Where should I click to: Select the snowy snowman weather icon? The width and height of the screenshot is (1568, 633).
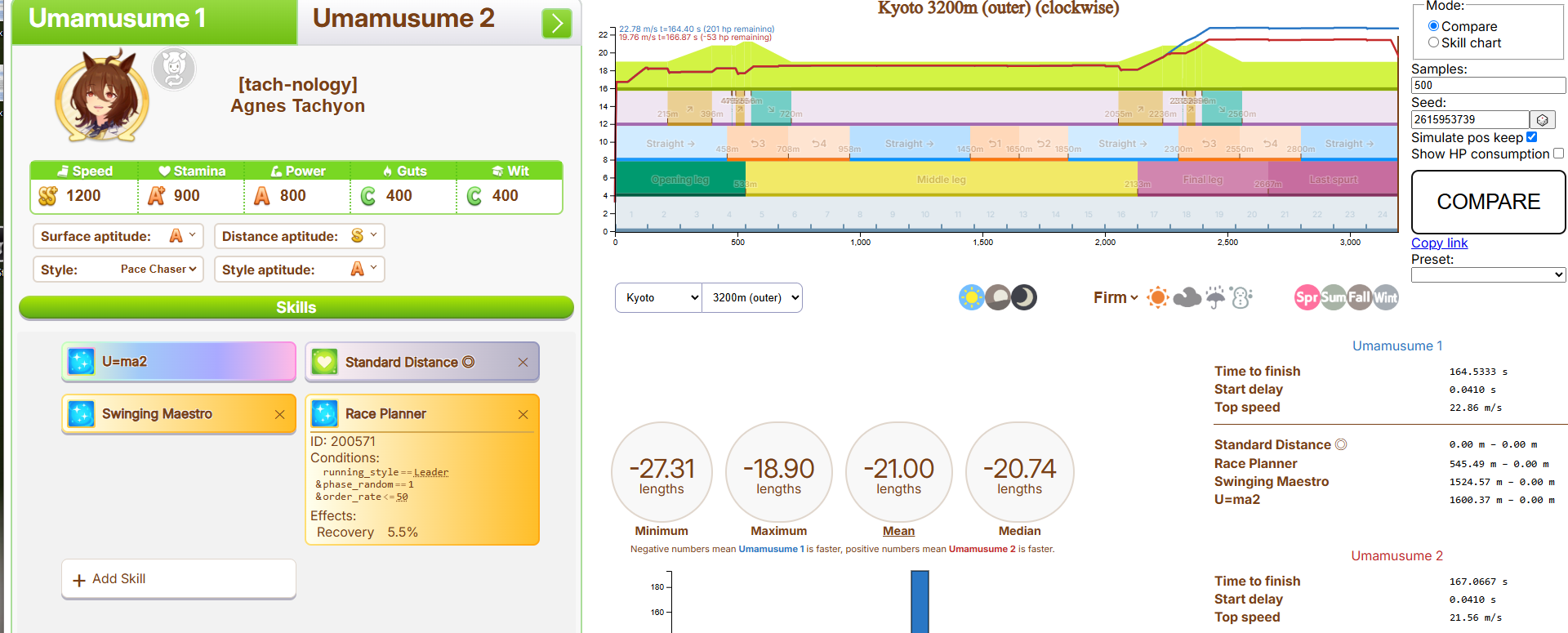tap(1241, 297)
